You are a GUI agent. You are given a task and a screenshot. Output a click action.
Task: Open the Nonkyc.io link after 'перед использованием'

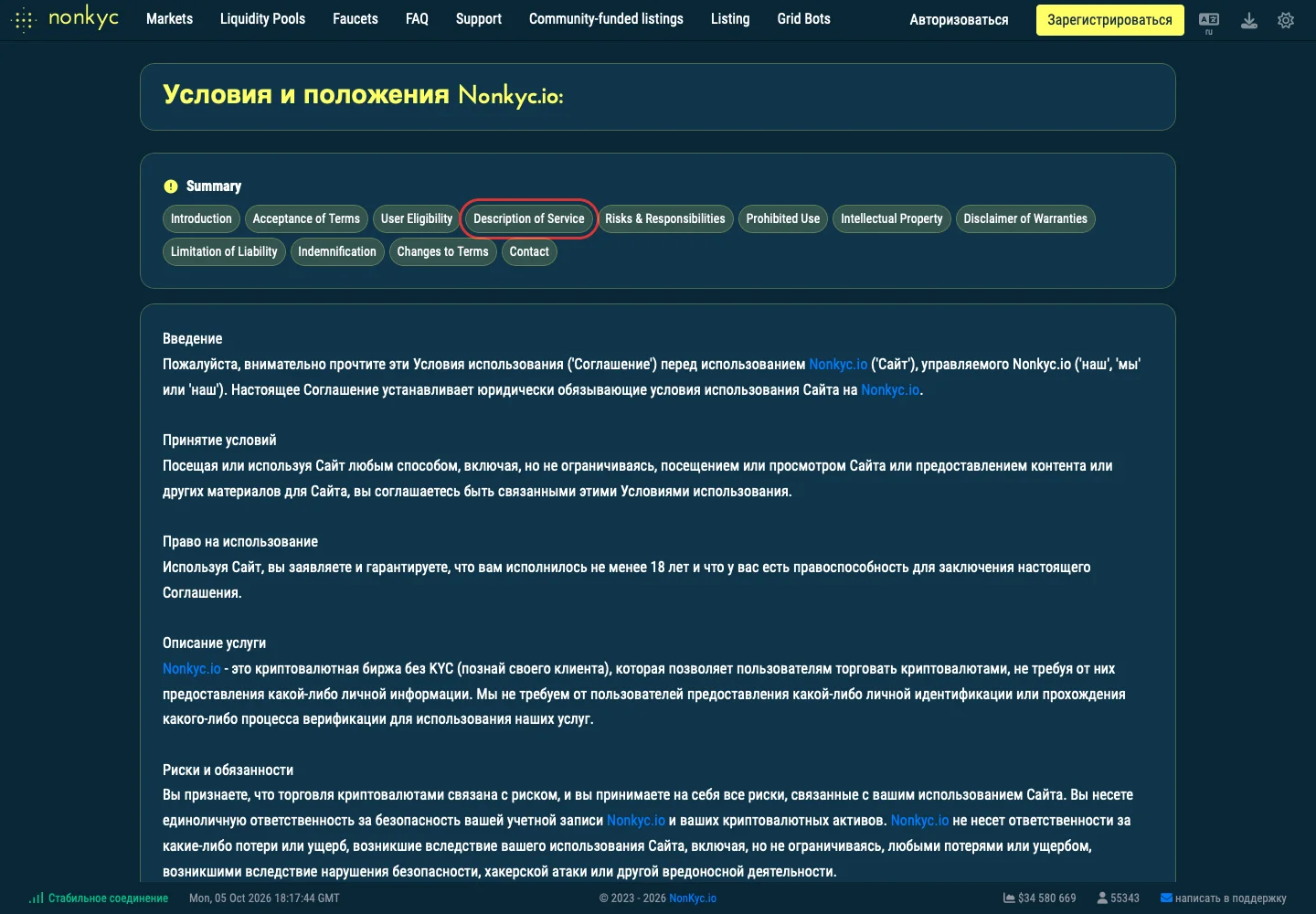(838, 365)
